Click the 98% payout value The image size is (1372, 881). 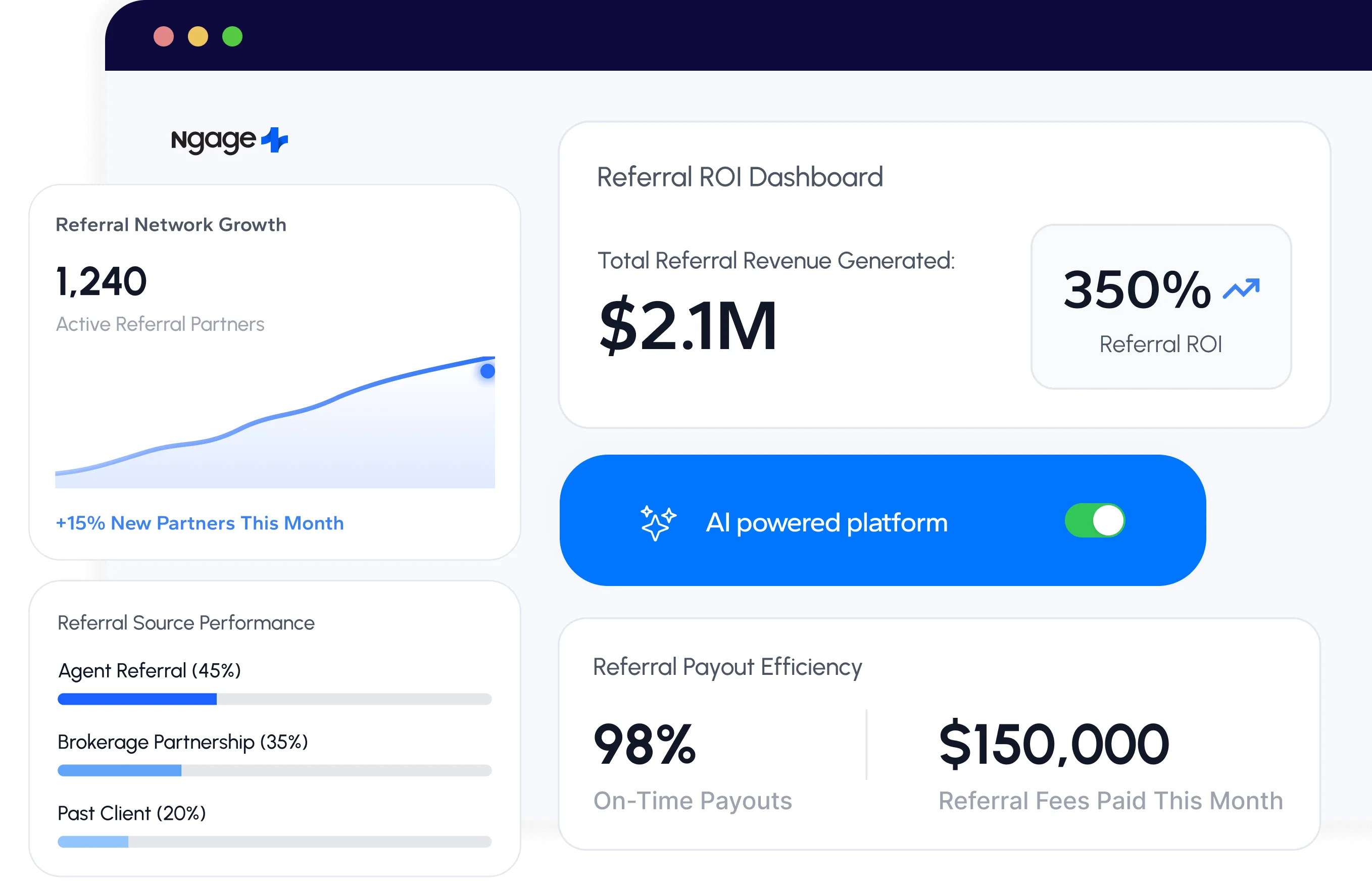(x=645, y=744)
